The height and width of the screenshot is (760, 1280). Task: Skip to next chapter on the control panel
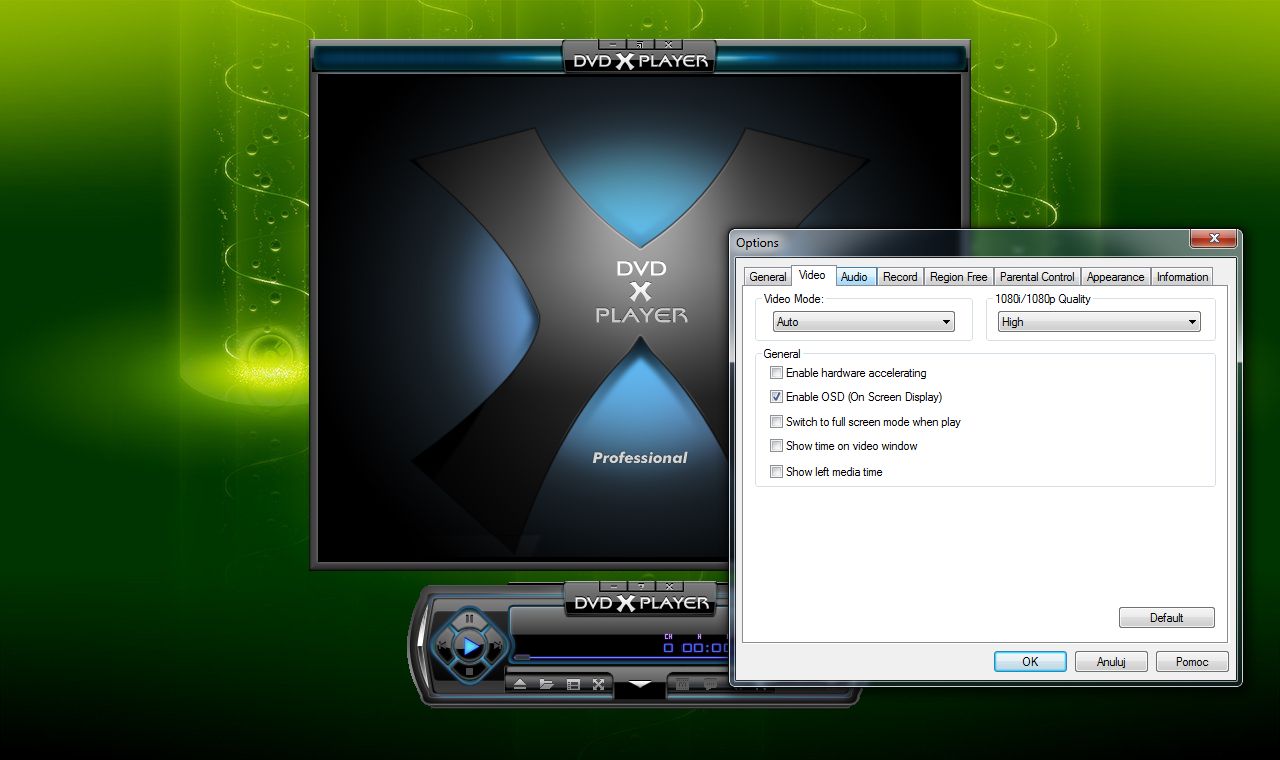tap(496, 646)
